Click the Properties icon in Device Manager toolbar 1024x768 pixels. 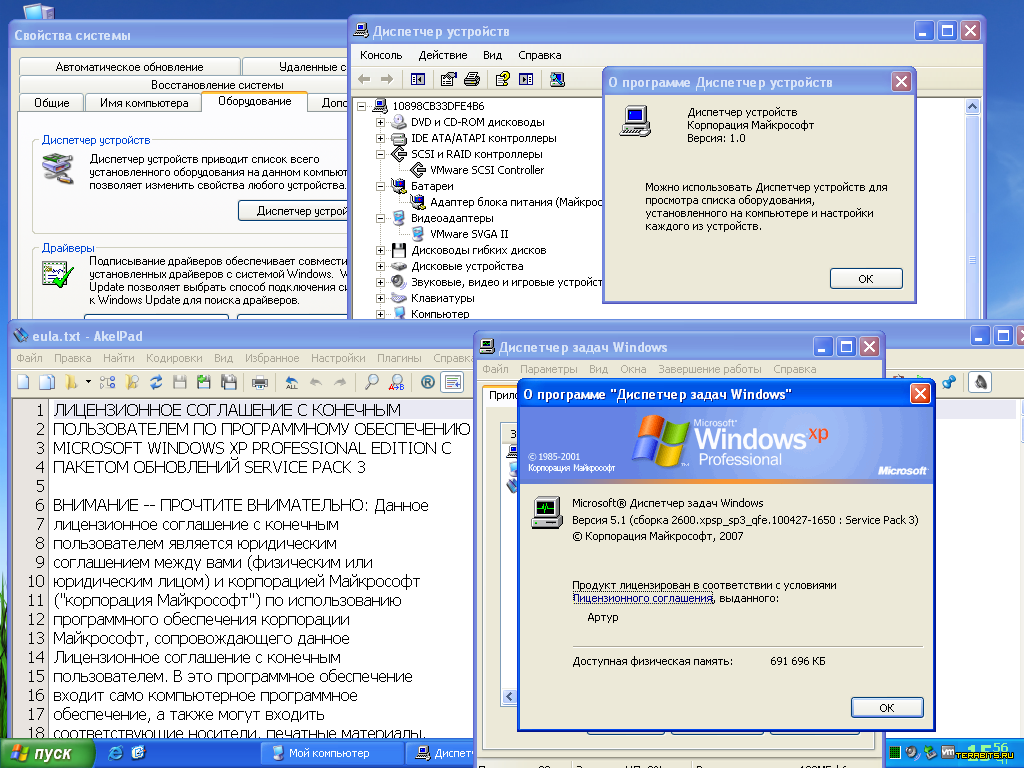click(448, 79)
